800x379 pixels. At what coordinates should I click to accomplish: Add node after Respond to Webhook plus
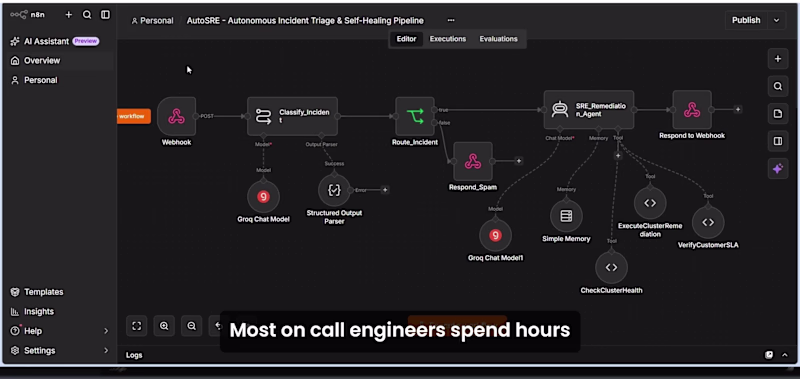(737, 109)
